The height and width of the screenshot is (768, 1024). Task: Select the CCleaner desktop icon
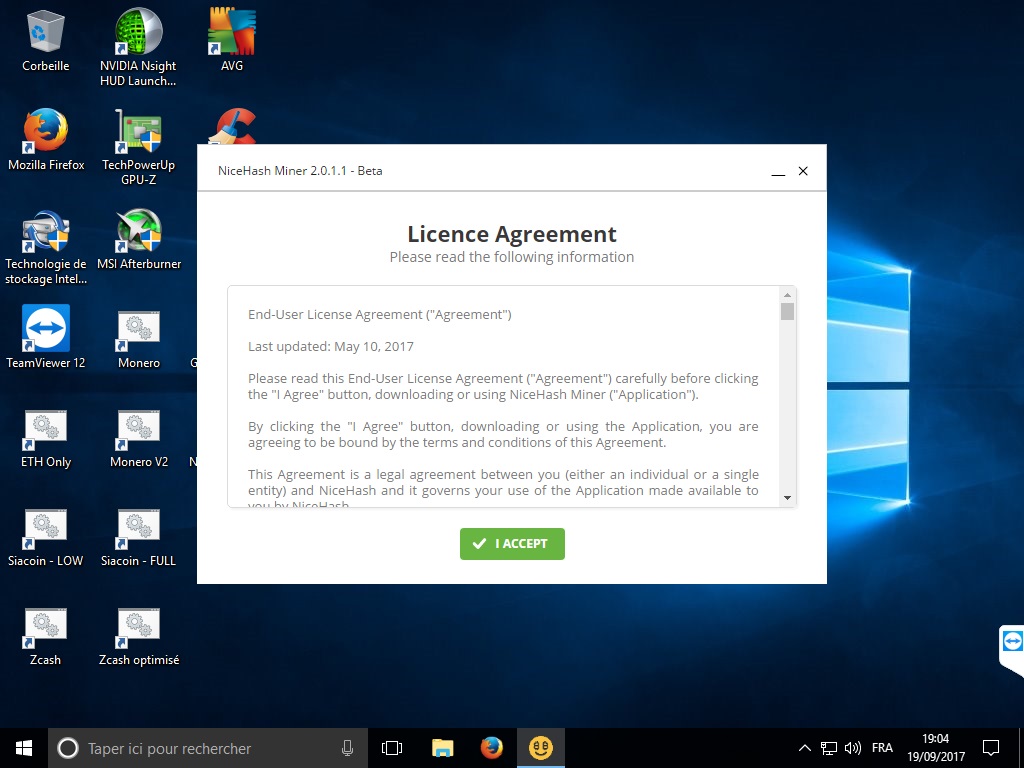click(x=232, y=126)
